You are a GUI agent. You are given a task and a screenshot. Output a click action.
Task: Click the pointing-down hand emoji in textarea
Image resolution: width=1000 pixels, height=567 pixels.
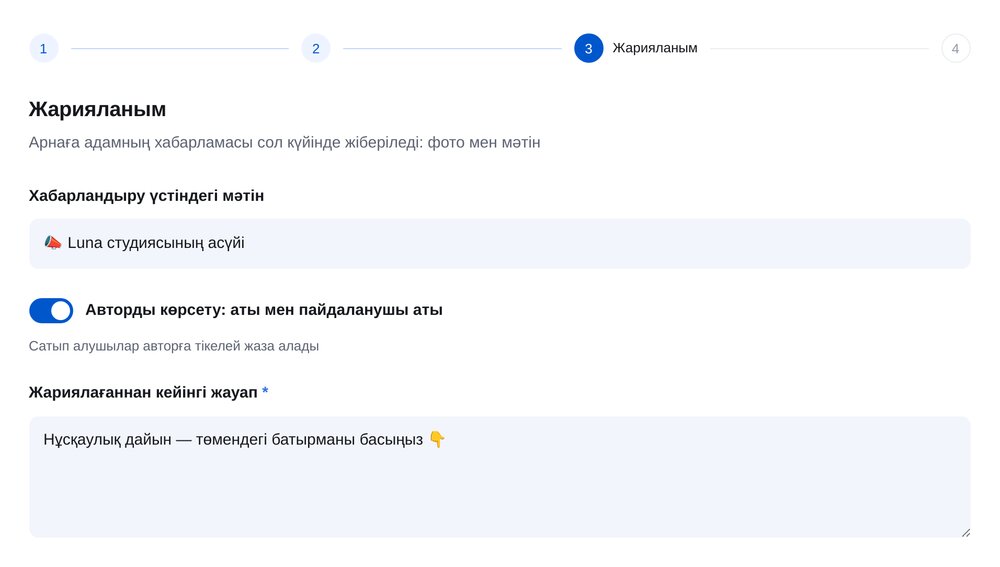click(x=437, y=439)
